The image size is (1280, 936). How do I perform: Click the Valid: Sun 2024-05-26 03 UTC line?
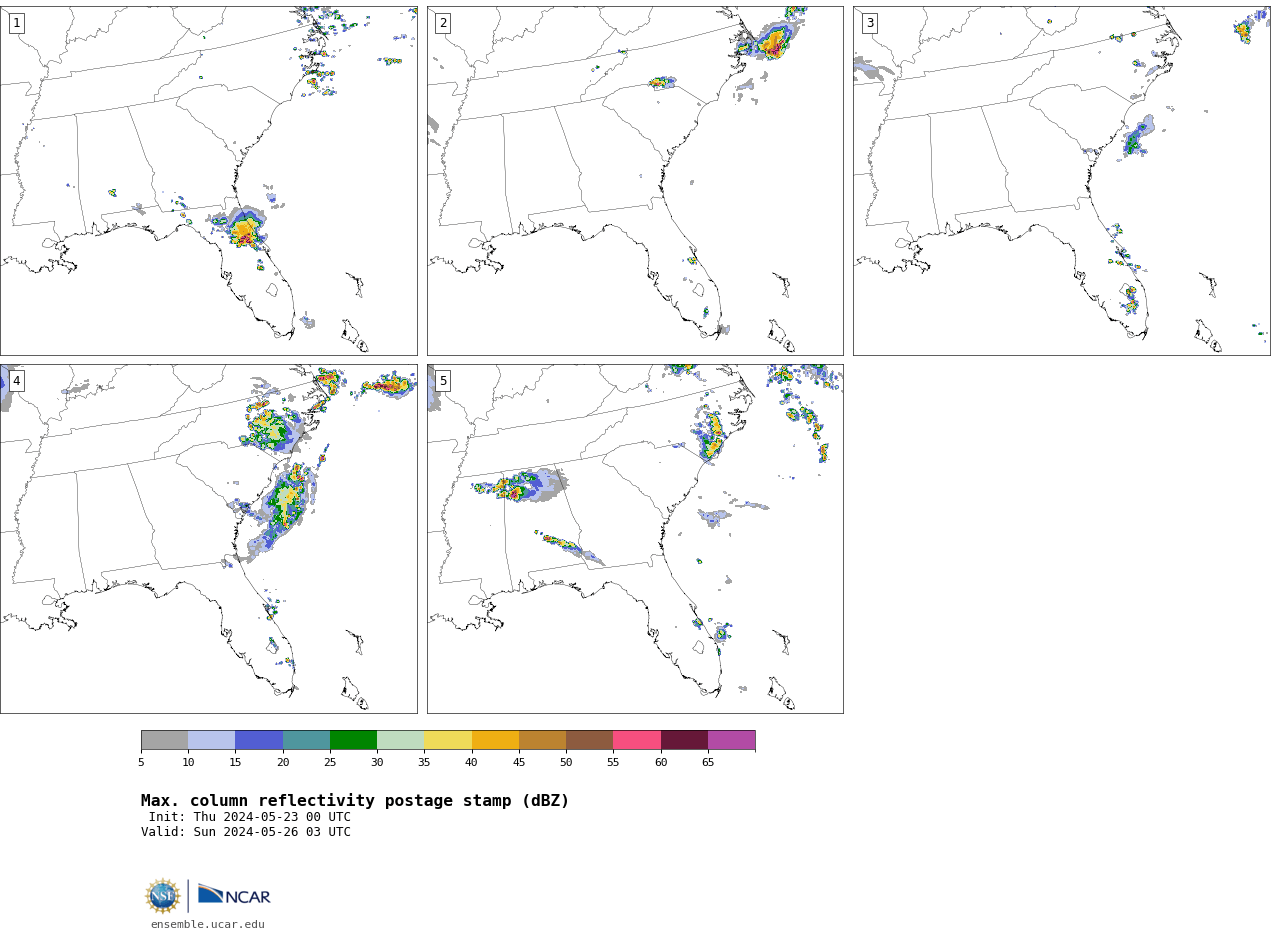tap(246, 832)
